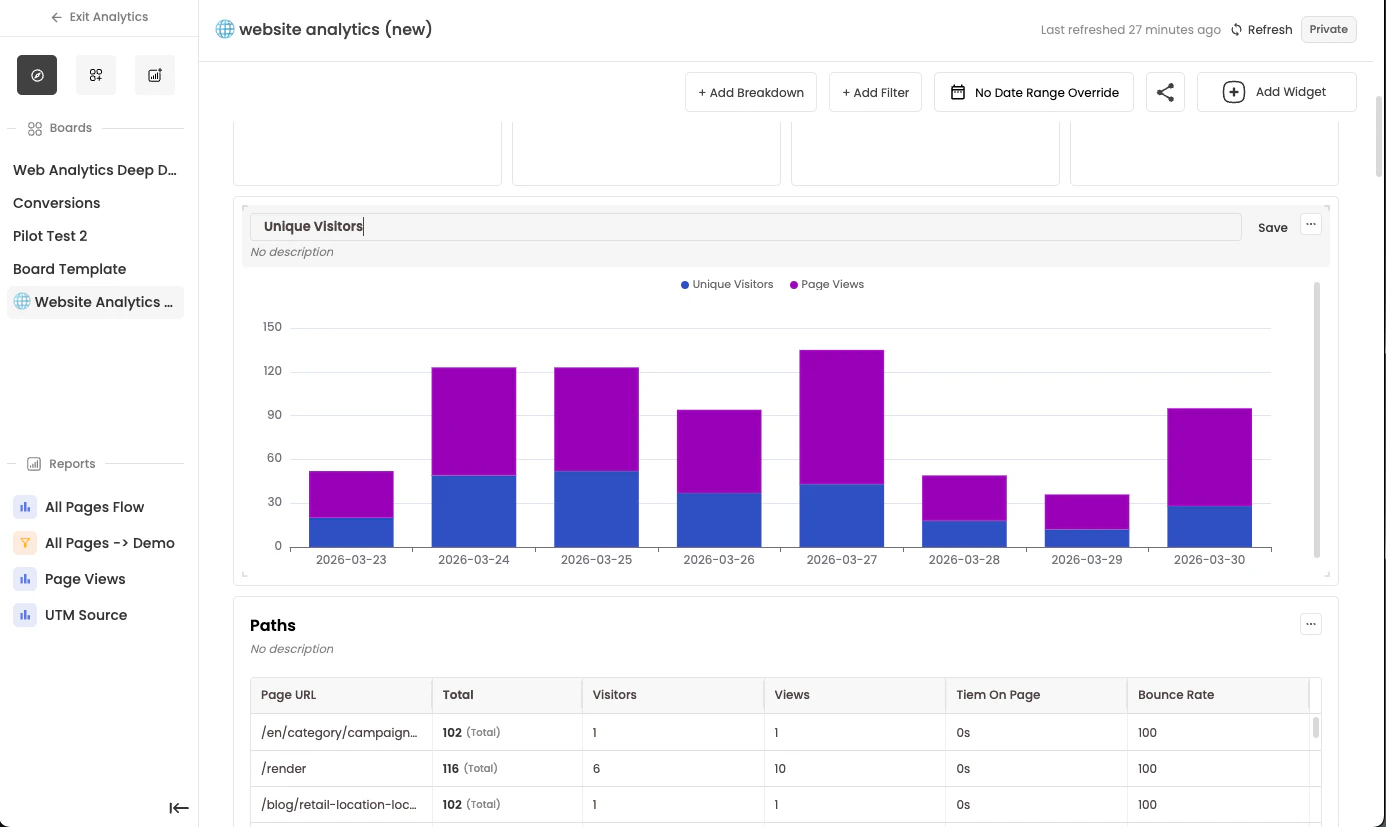The image size is (1386, 827).
Task: Open the boards grid-plus icon
Action: coord(96,75)
